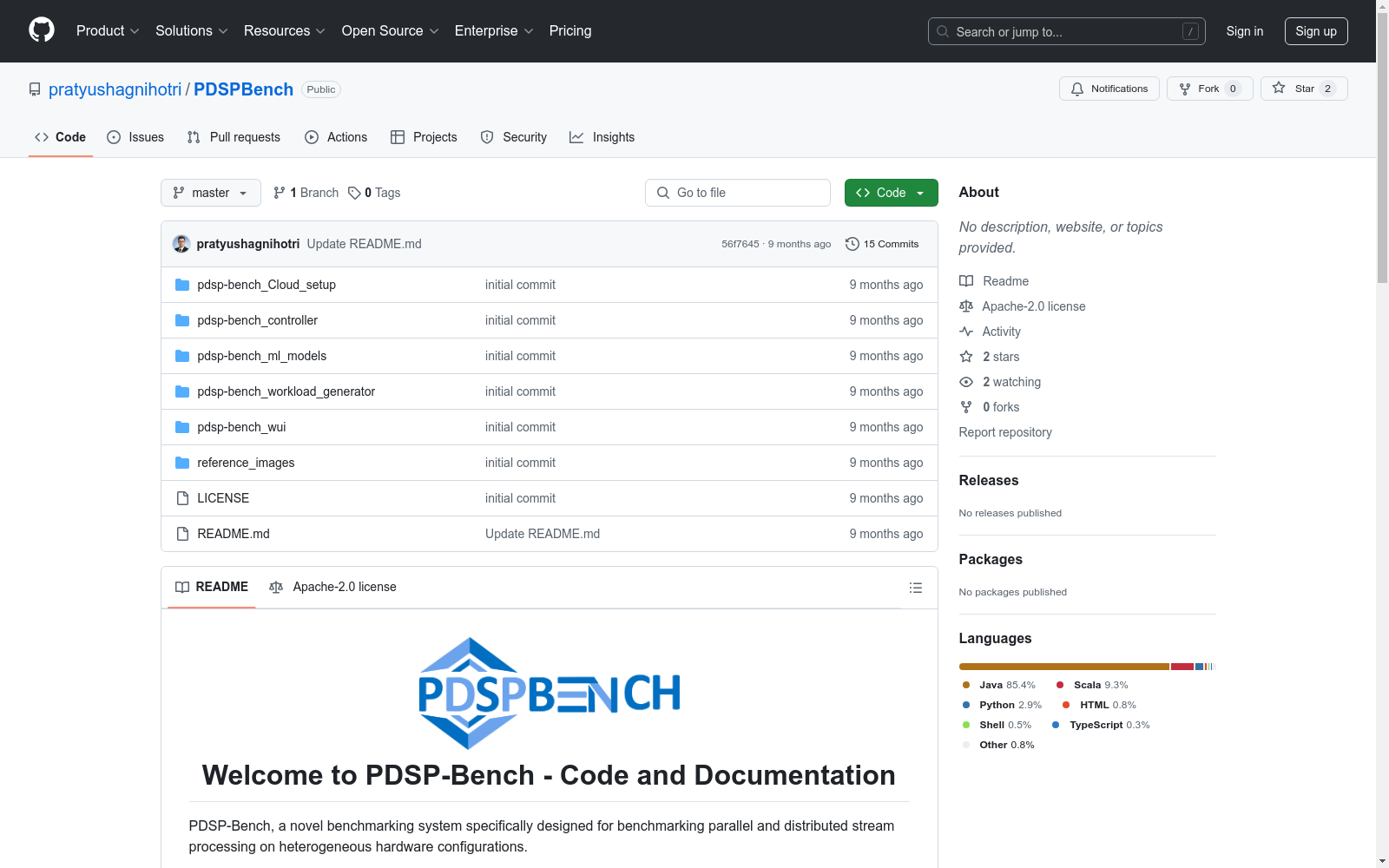Open the Apache-2.0 license link in About
This screenshot has width=1389, height=868.
(1023, 306)
